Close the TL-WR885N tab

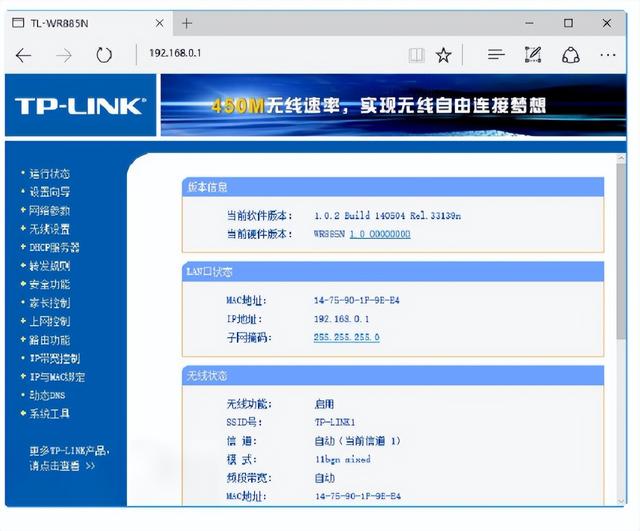click(x=160, y=23)
